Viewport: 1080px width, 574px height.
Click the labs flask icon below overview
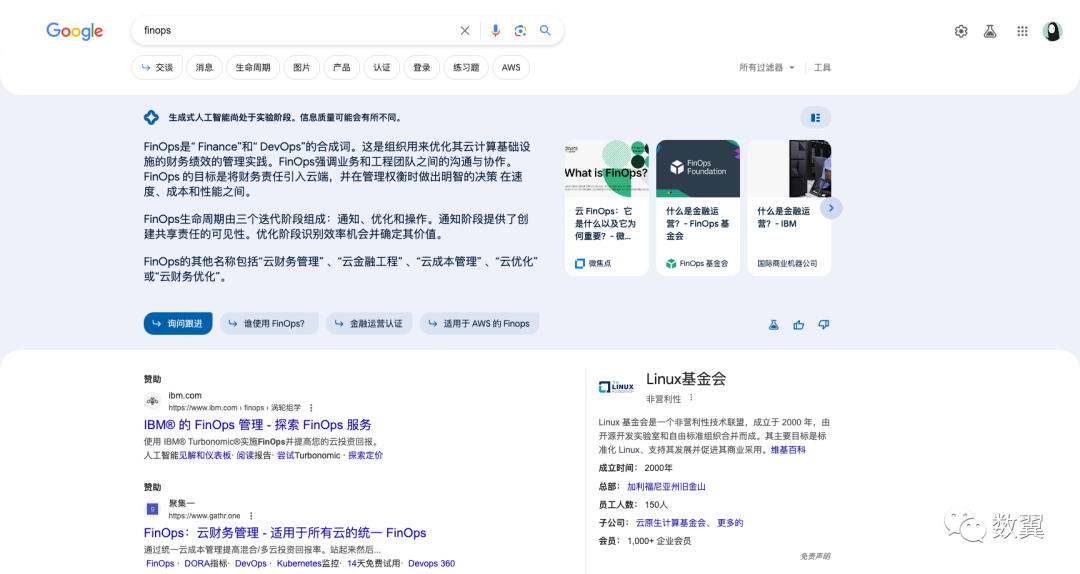773,325
